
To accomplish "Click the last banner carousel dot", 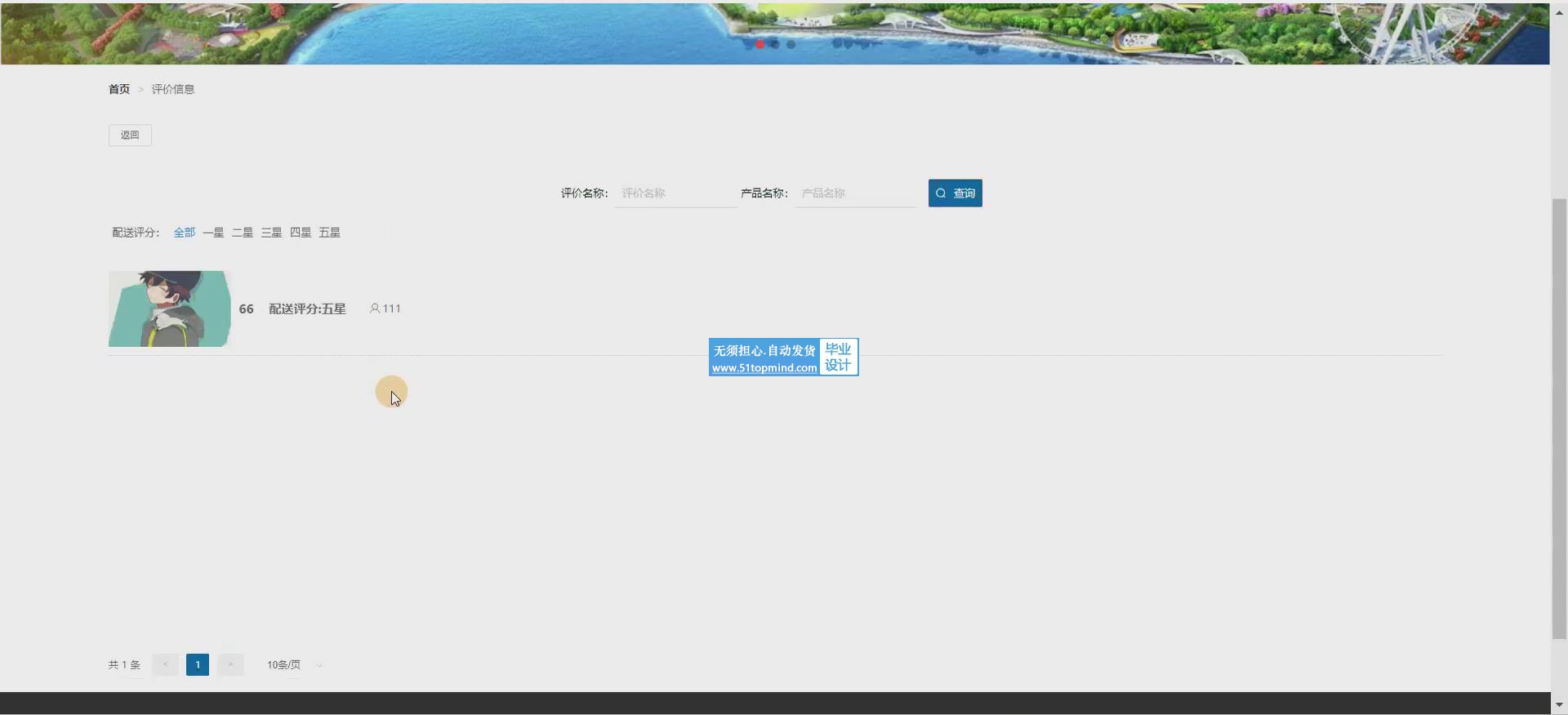I will coord(791,44).
